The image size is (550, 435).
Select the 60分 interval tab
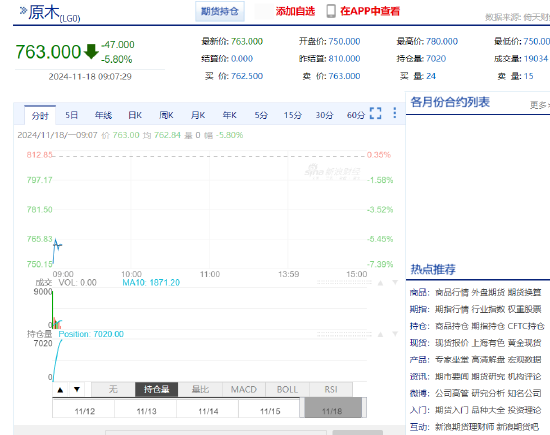click(356, 115)
